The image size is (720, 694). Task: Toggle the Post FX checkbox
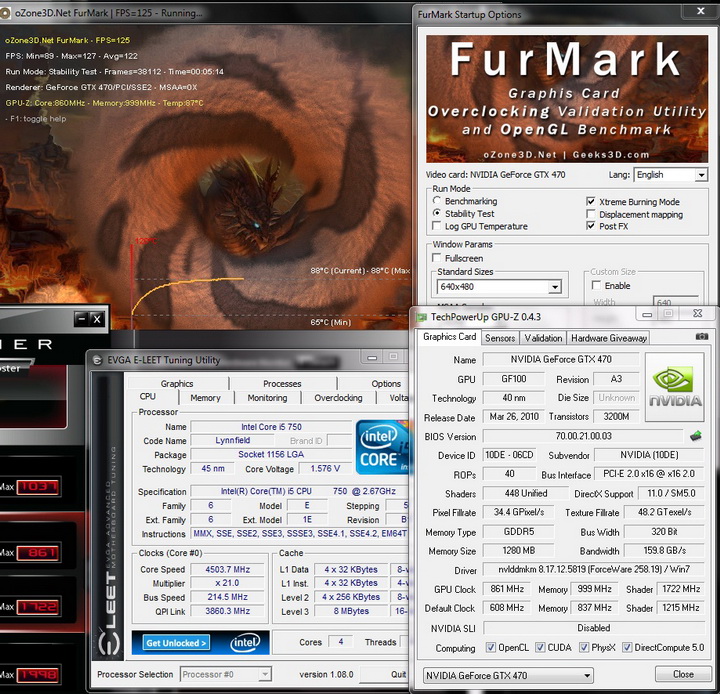click(x=591, y=226)
